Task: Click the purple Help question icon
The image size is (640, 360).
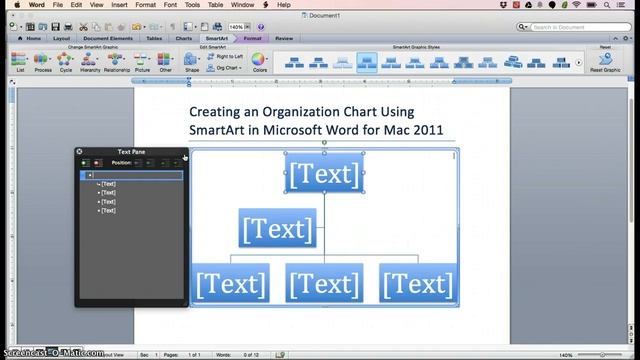Action: click(x=260, y=27)
